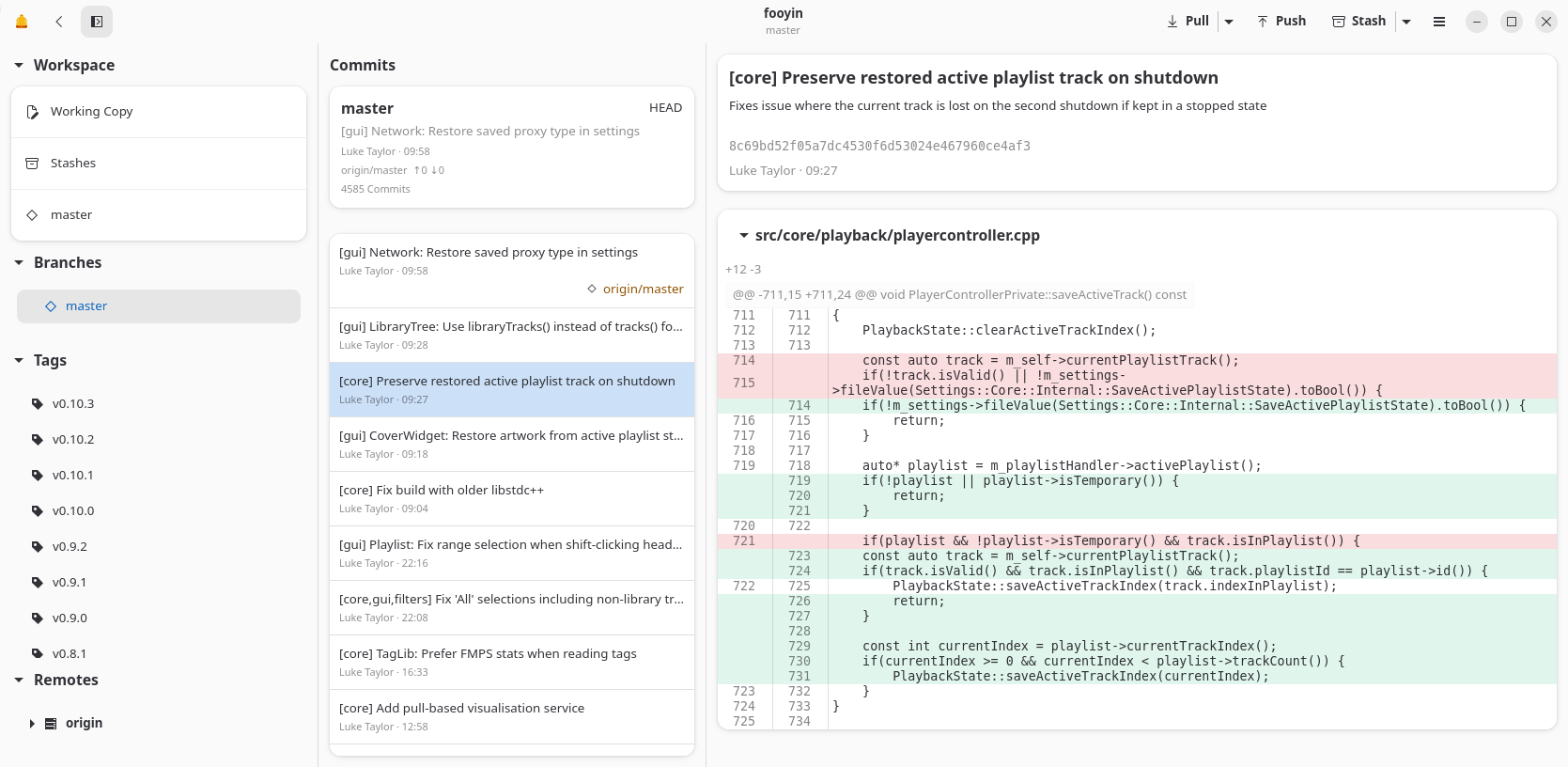Click the origin/master ref badge icon
1568x767 pixels.
coord(592,289)
